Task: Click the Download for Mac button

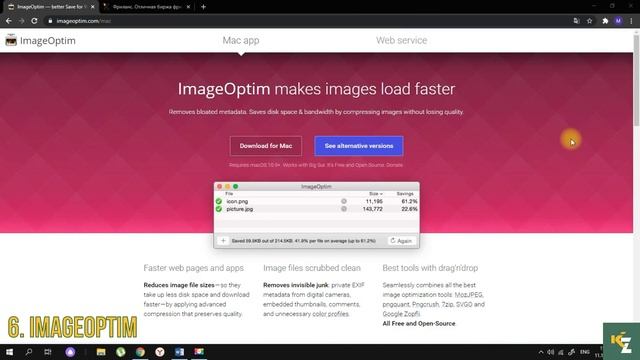Action: 266,146
